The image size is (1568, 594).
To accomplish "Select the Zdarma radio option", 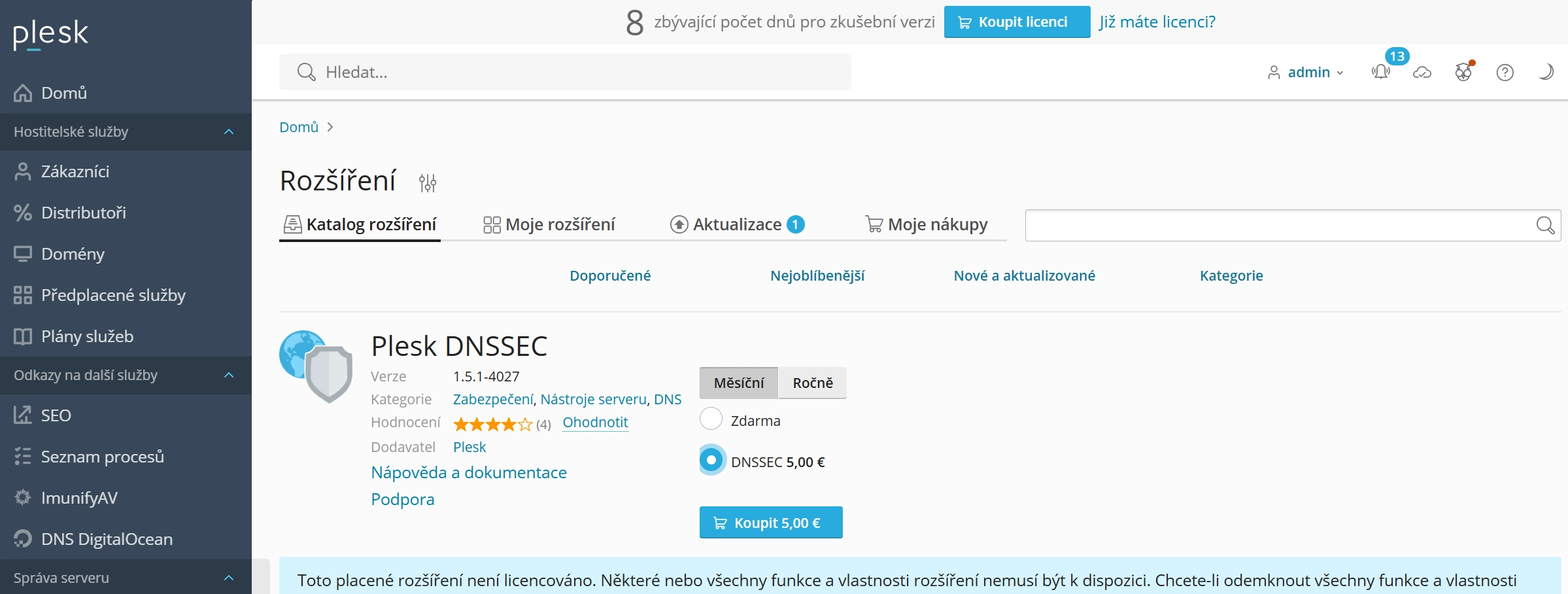I will (x=711, y=419).
